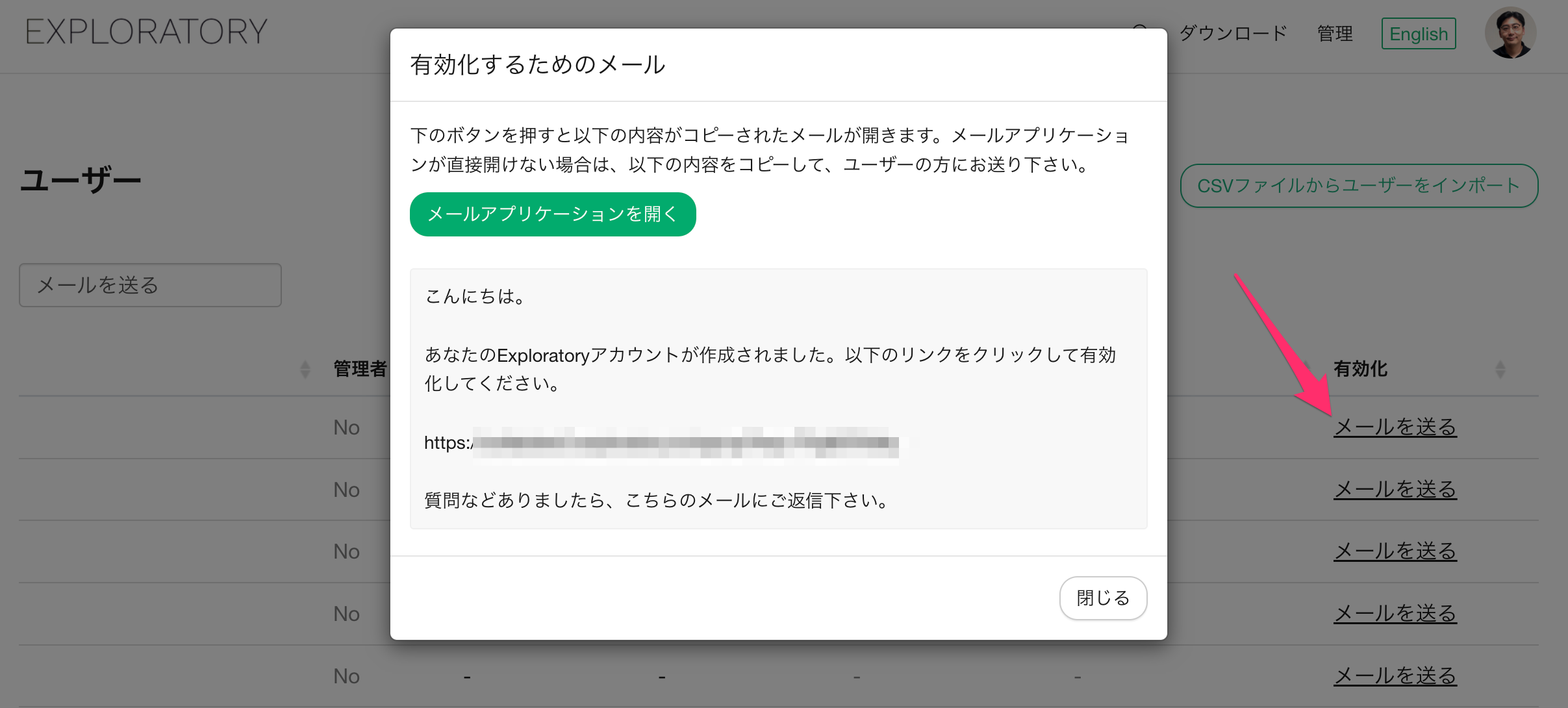
Task: Click the EXPLORATORY logo
Action: tap(146, 32)
